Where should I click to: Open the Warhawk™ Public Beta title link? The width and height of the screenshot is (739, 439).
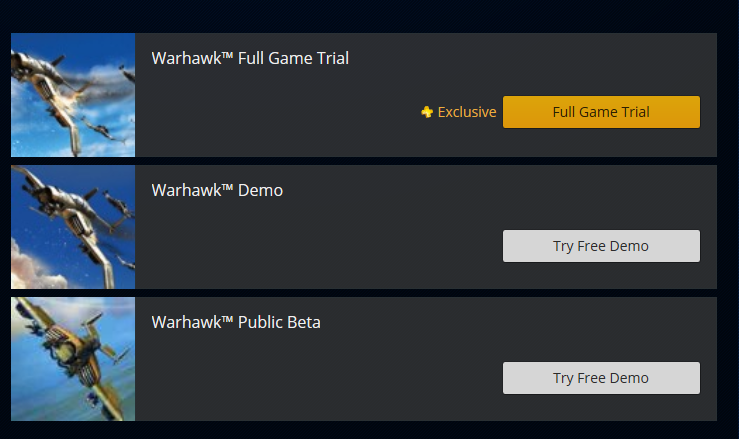[x=236, y=323]
